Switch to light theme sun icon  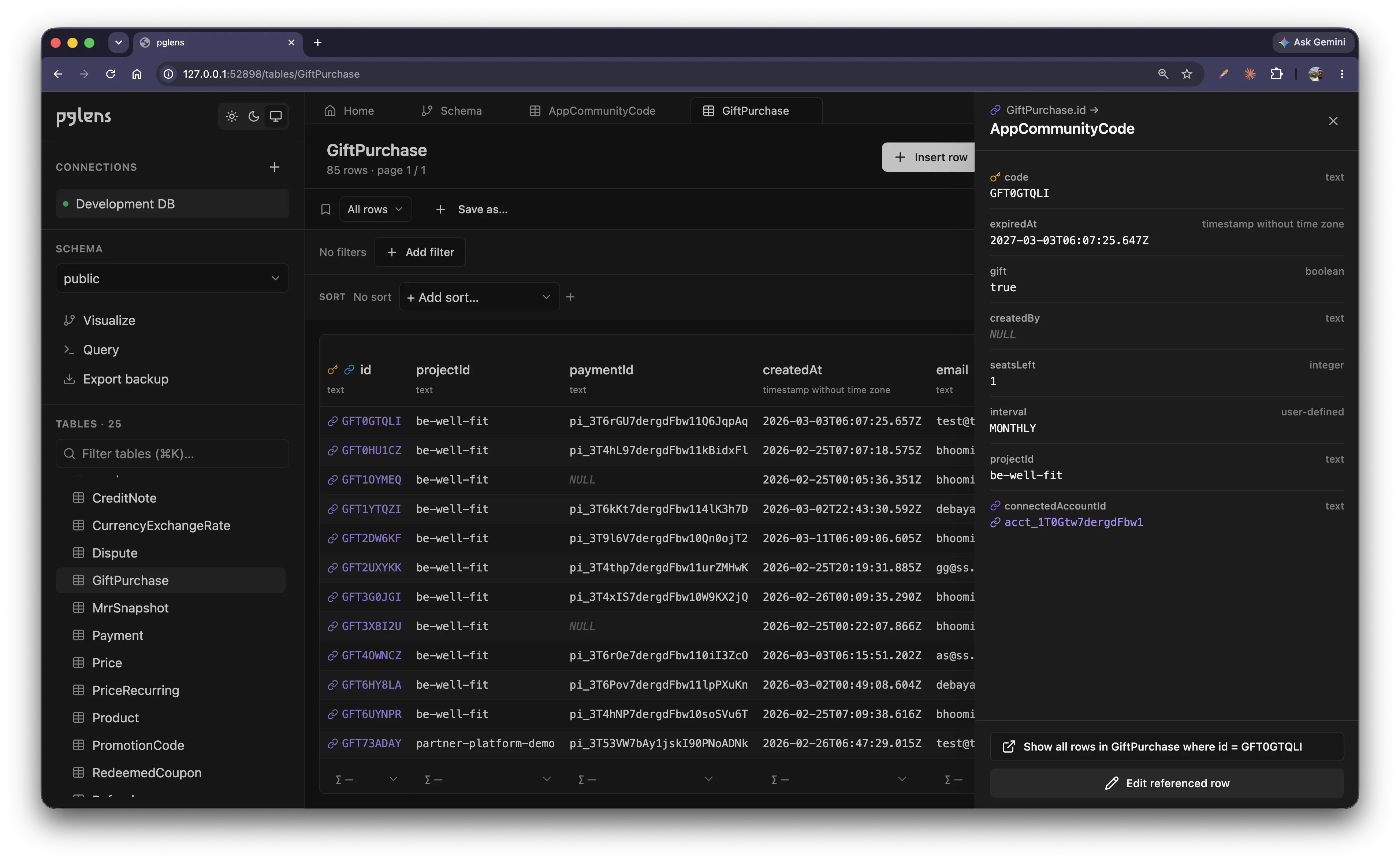pos(232,116)
